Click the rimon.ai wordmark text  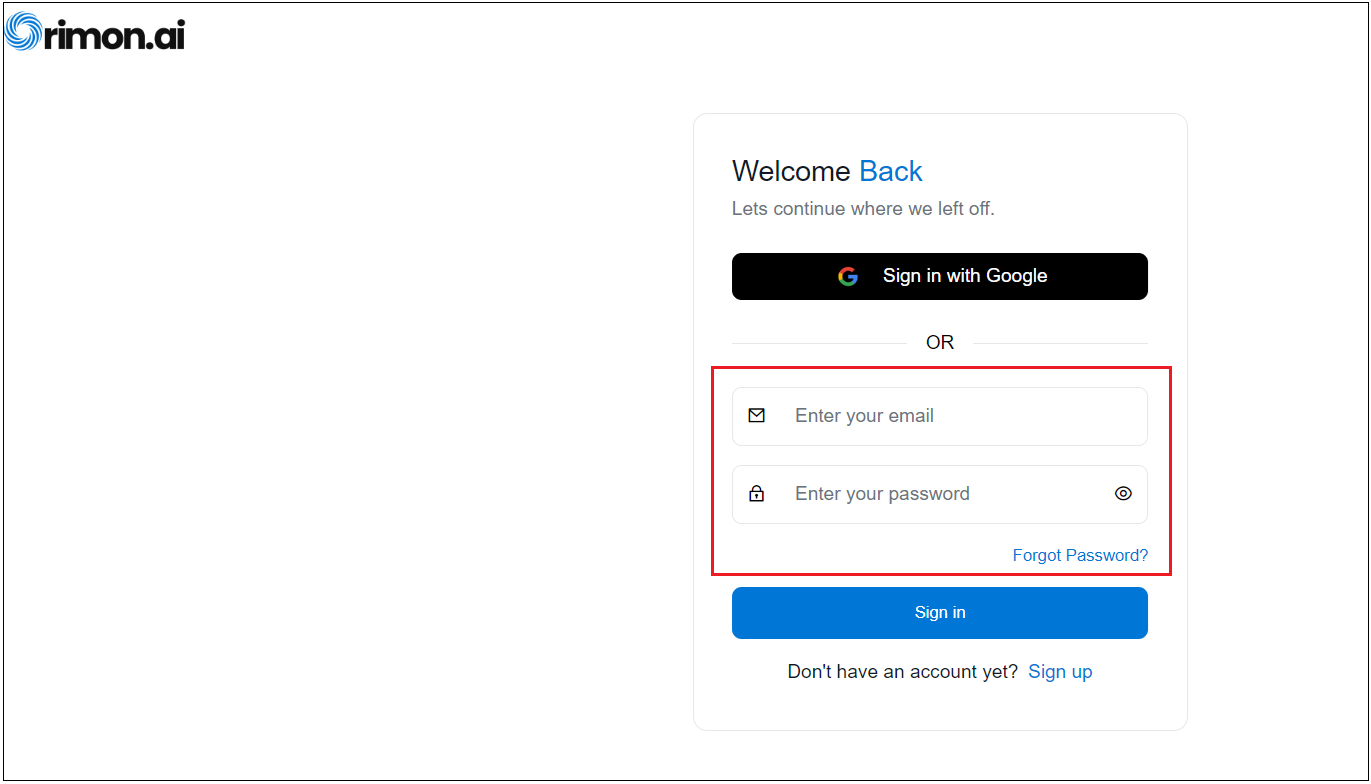coord(114,33)
